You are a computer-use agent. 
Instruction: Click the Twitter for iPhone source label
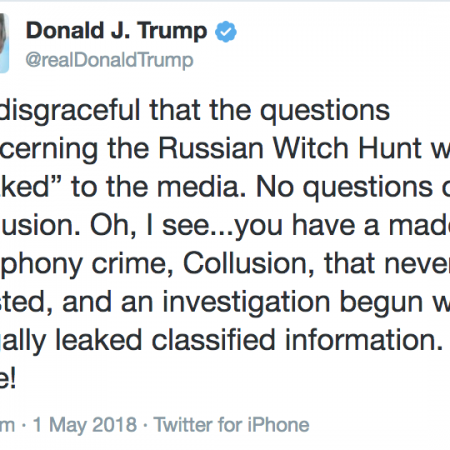[231, 425]
